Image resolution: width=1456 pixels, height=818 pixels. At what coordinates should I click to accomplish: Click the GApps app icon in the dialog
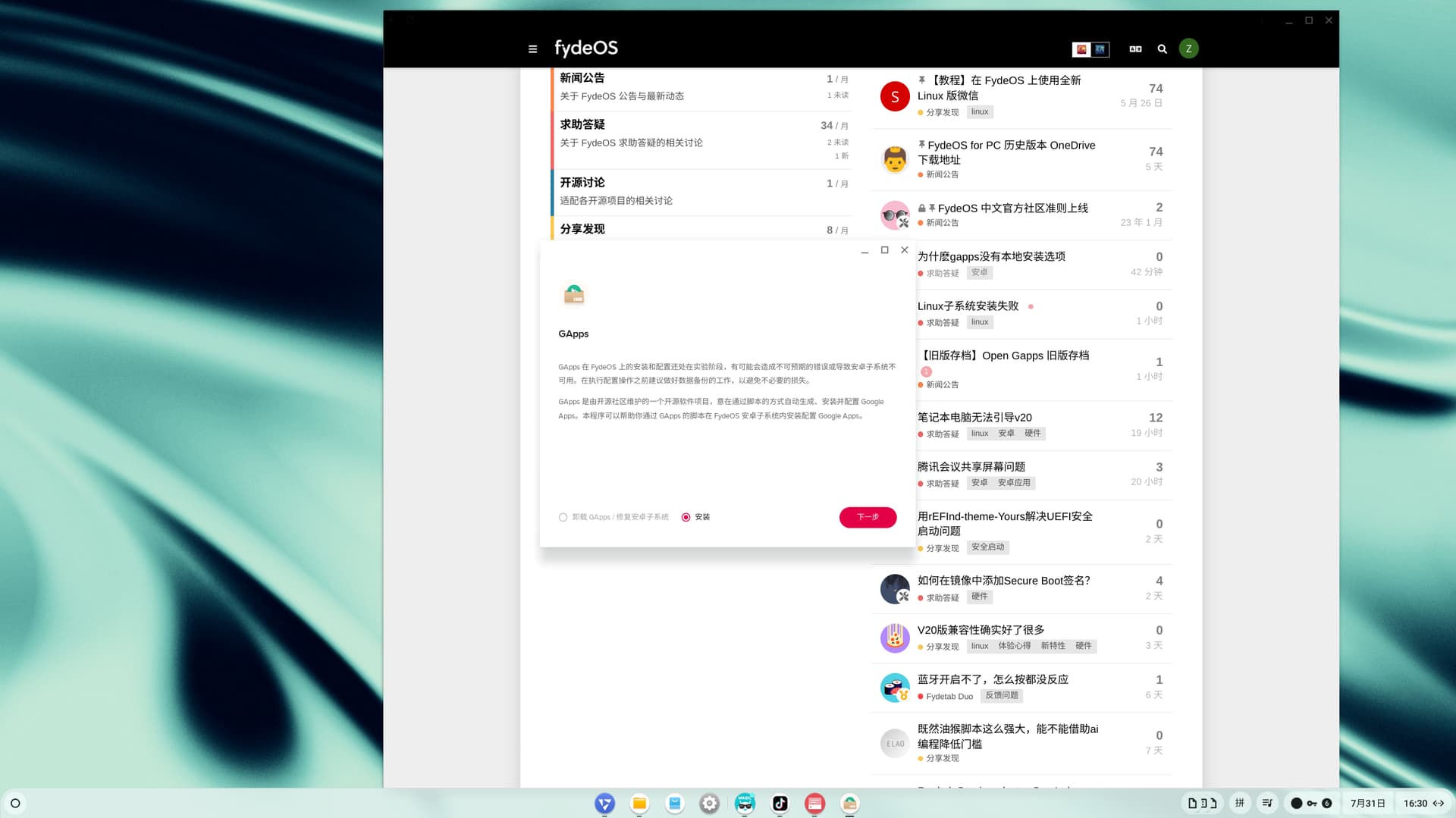pyautogui.click(x=574, y=294)
